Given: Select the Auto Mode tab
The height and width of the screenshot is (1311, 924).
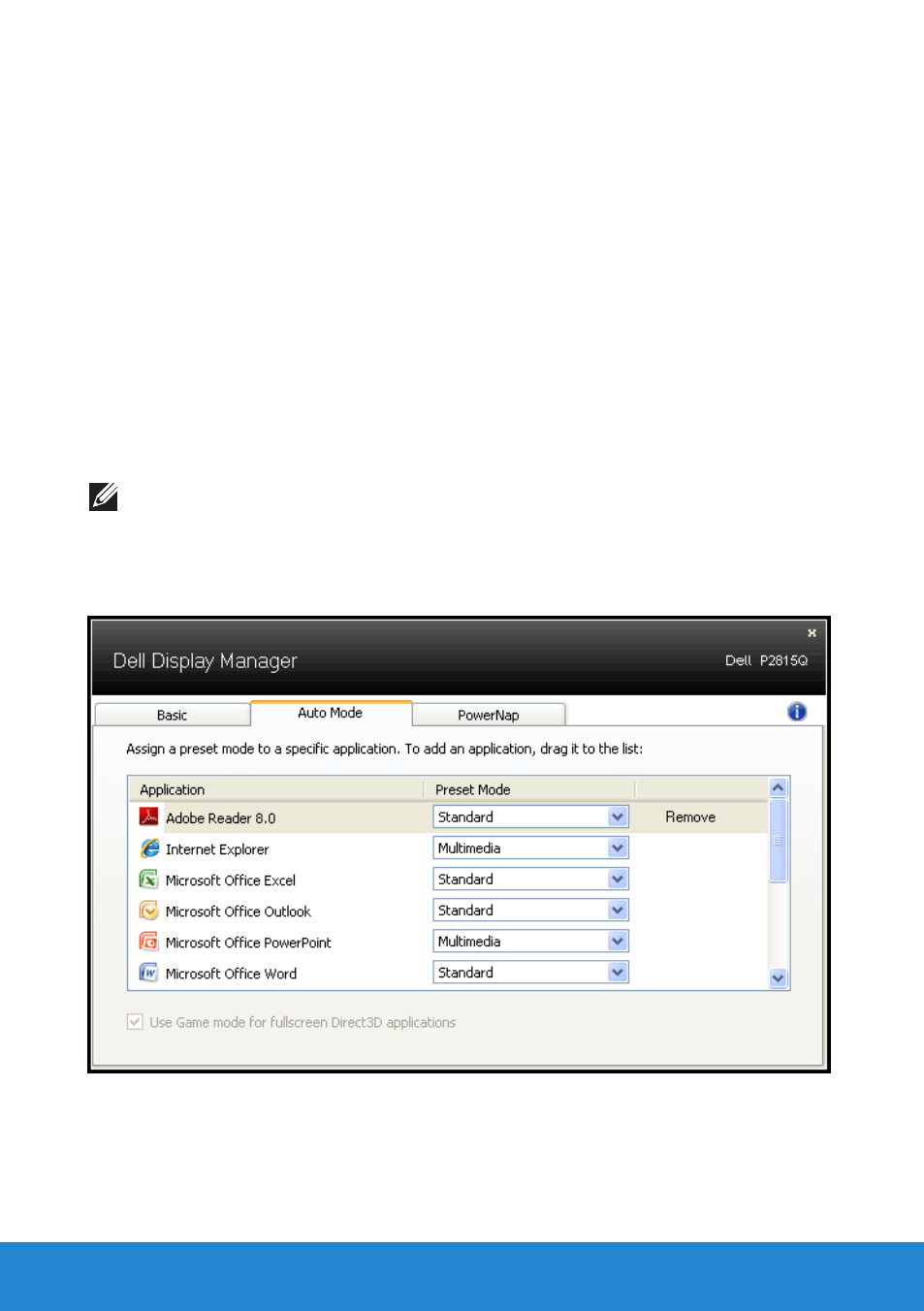Looking at the screenshot, I should point(331,713).
